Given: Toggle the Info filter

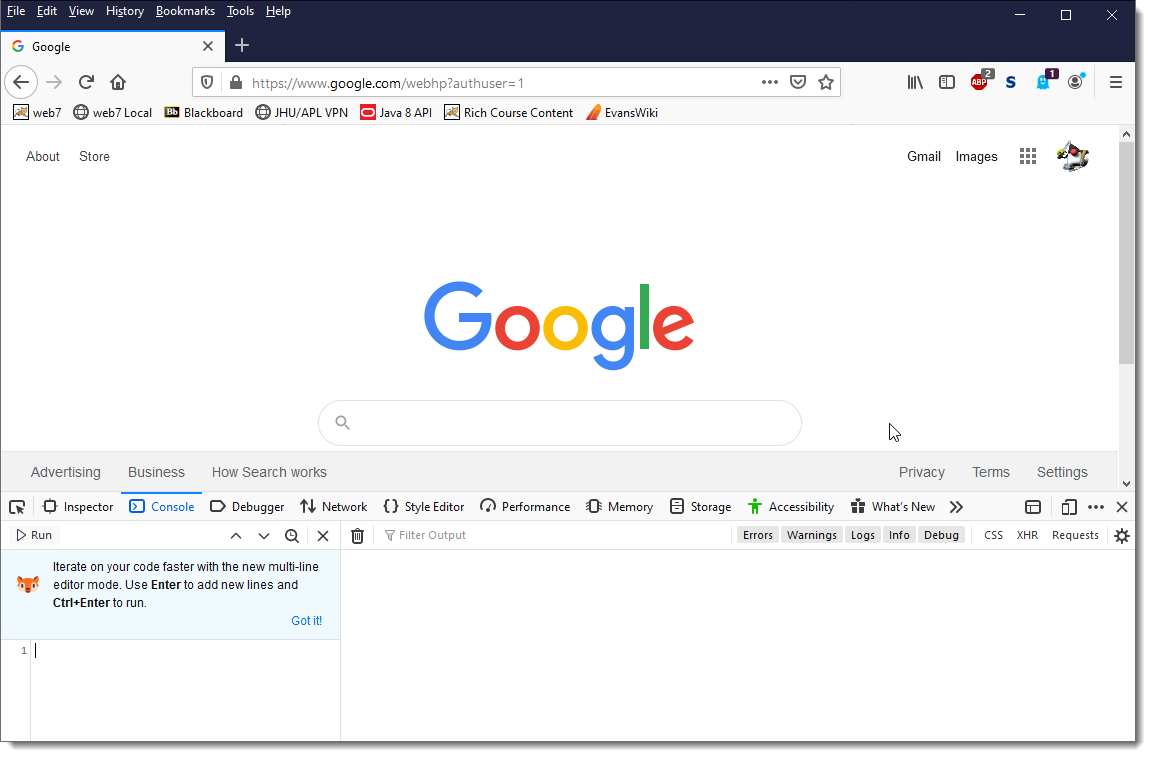Looking at the screenshot, I should (899, 535).
